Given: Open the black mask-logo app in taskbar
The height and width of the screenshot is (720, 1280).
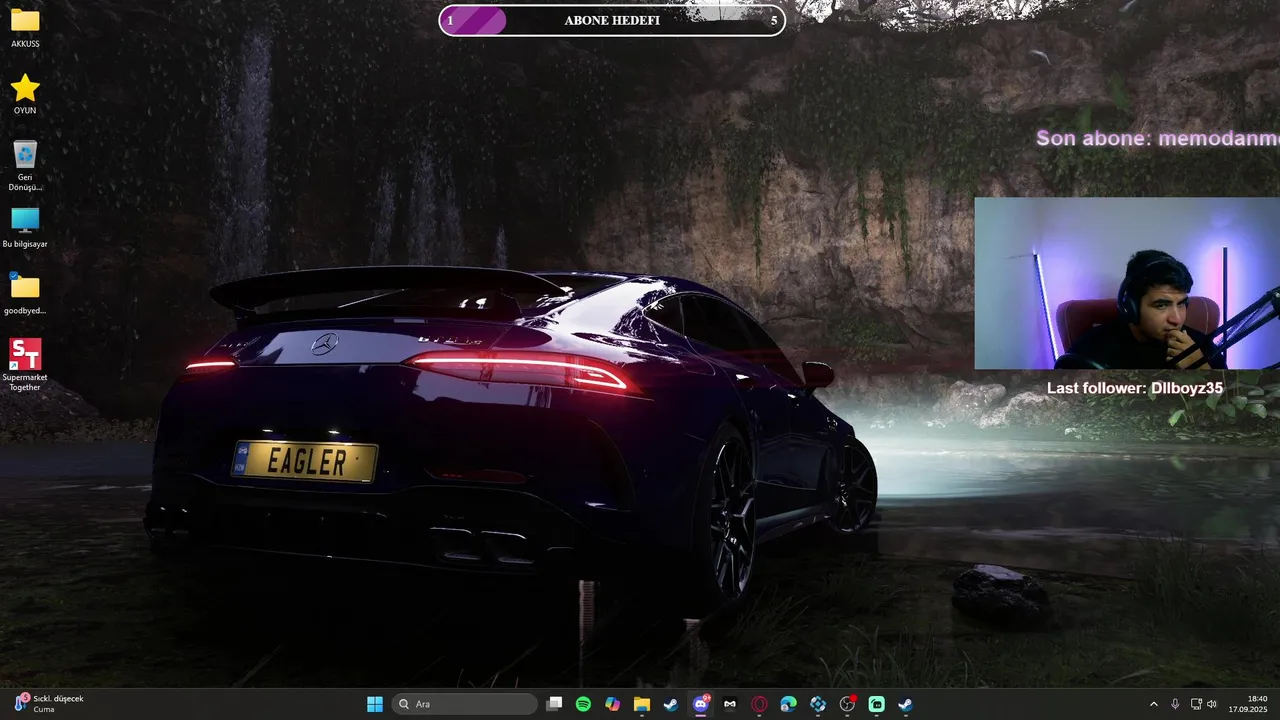Looking at the screenshot, I should 730,704.
